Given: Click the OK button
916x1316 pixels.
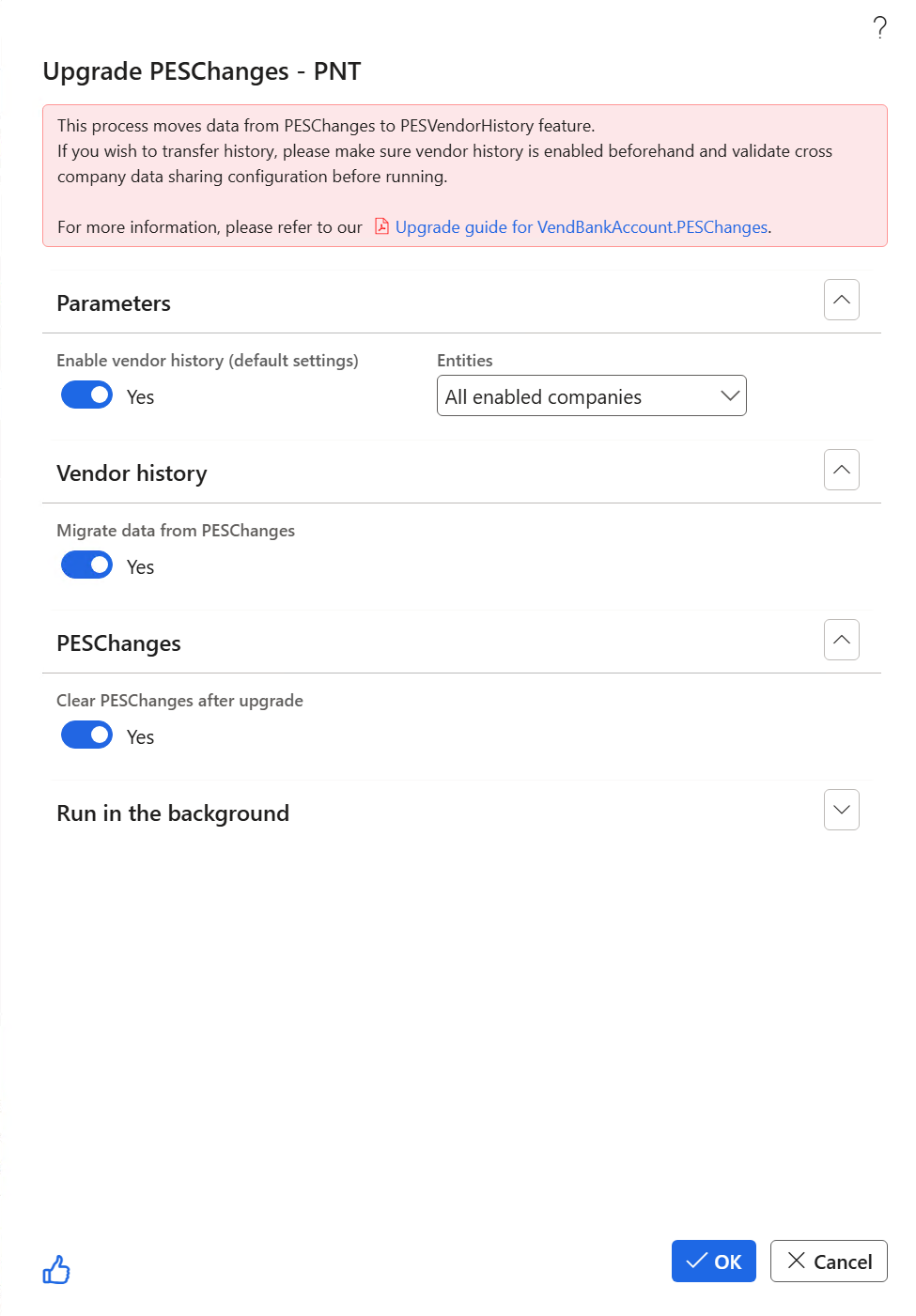Looking at the screenshot, I should (x=714, y=1262).
